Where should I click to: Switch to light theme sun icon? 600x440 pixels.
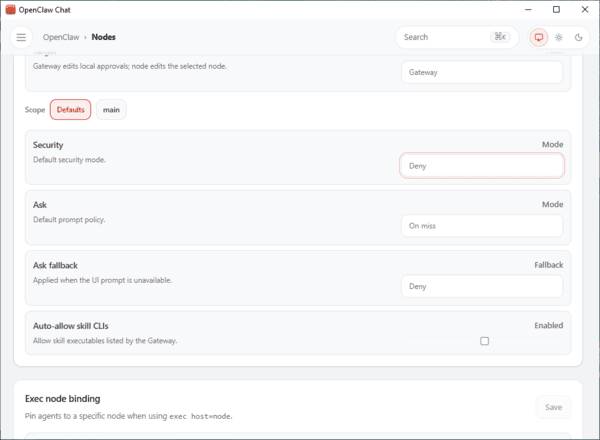tap(559, 37)
